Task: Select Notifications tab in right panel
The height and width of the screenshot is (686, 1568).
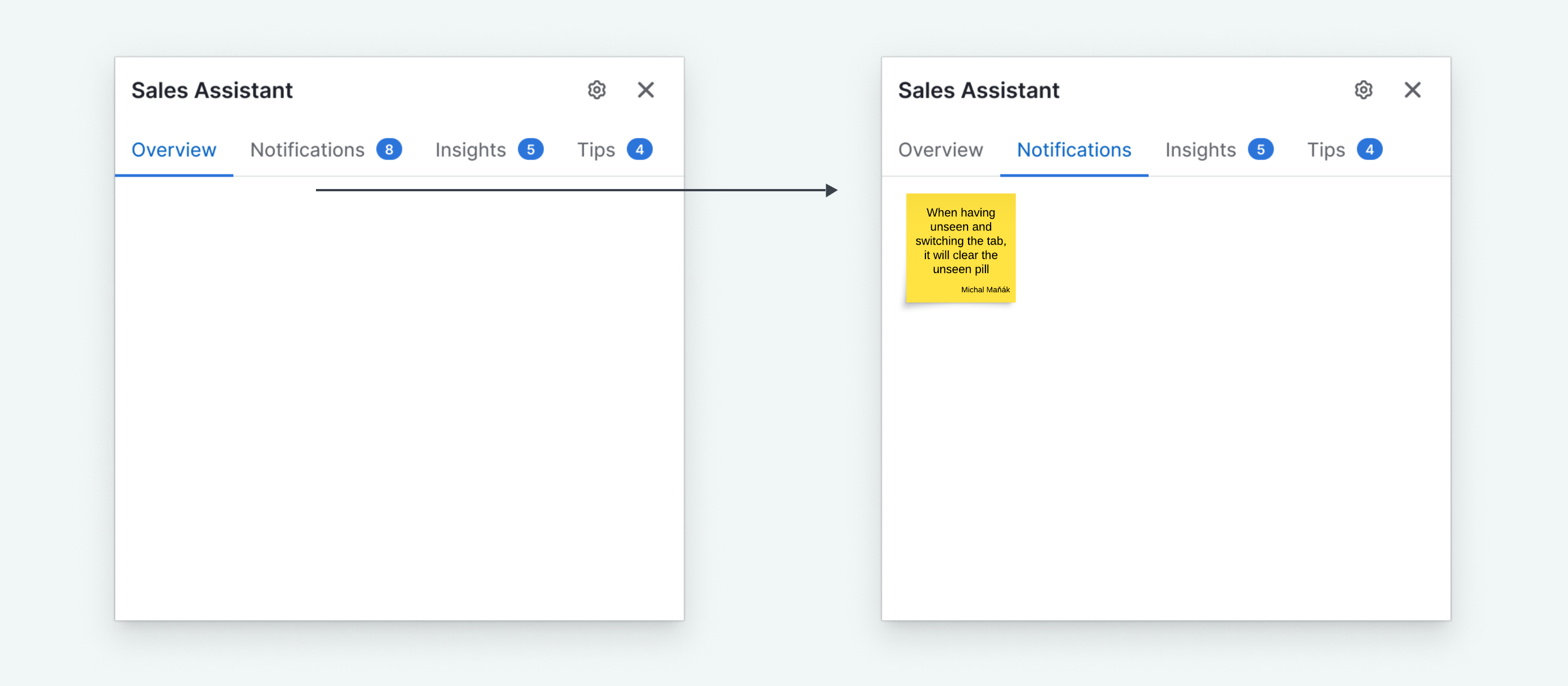Action: coord(1074,150)
